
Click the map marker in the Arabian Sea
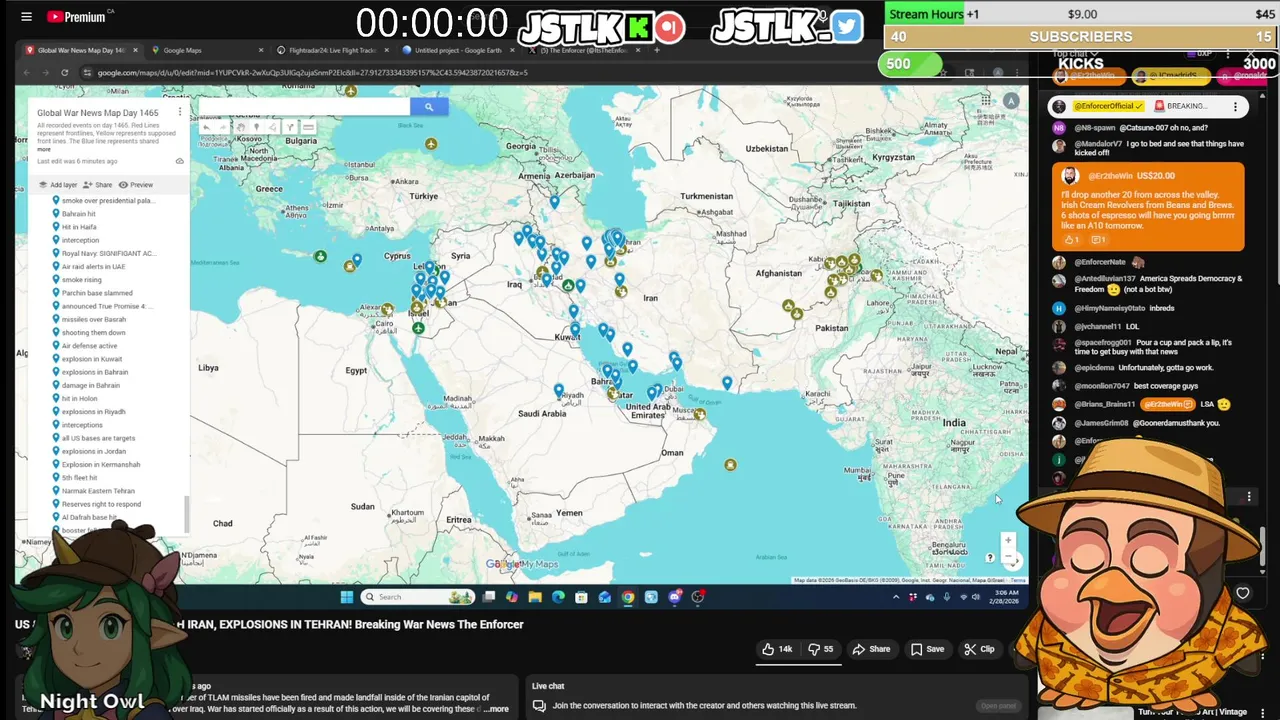coord(730,464)
